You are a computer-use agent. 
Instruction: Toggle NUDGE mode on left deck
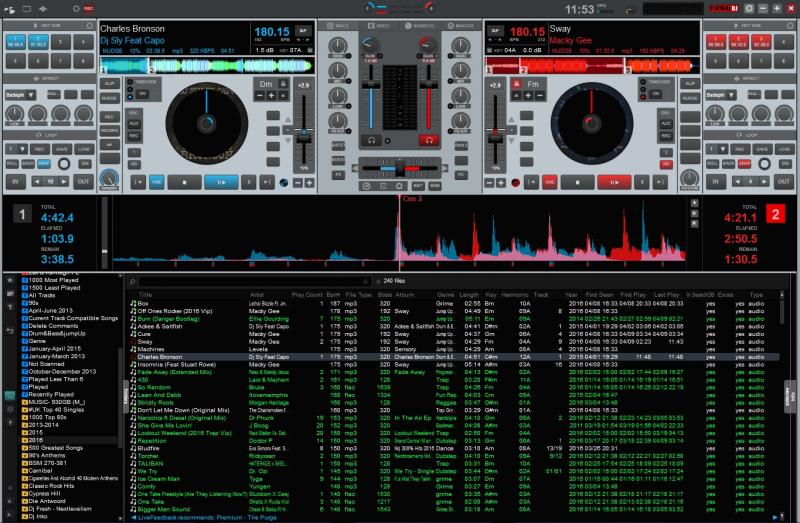110,98
